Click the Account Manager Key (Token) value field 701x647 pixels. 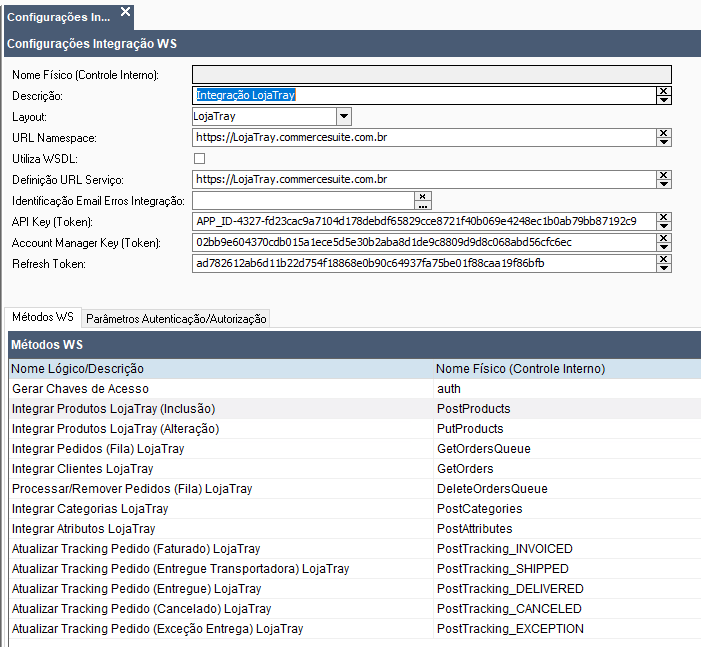point(424,242)
